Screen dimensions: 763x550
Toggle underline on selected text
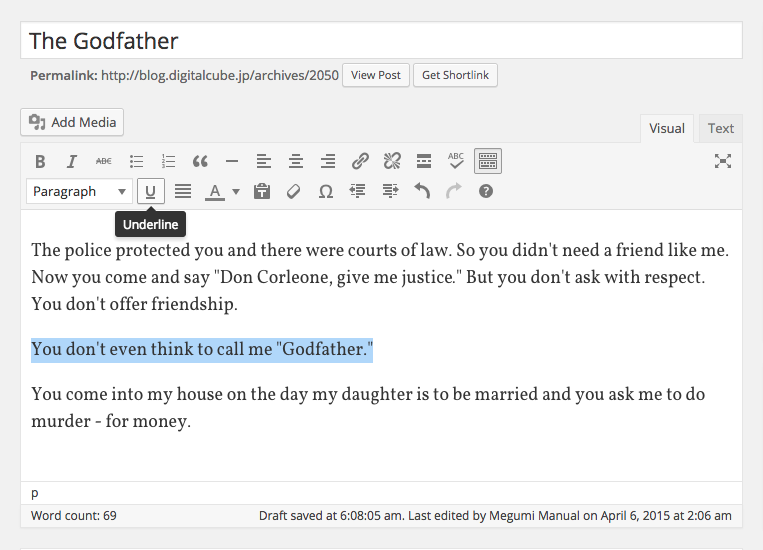(x=151, y=191)
